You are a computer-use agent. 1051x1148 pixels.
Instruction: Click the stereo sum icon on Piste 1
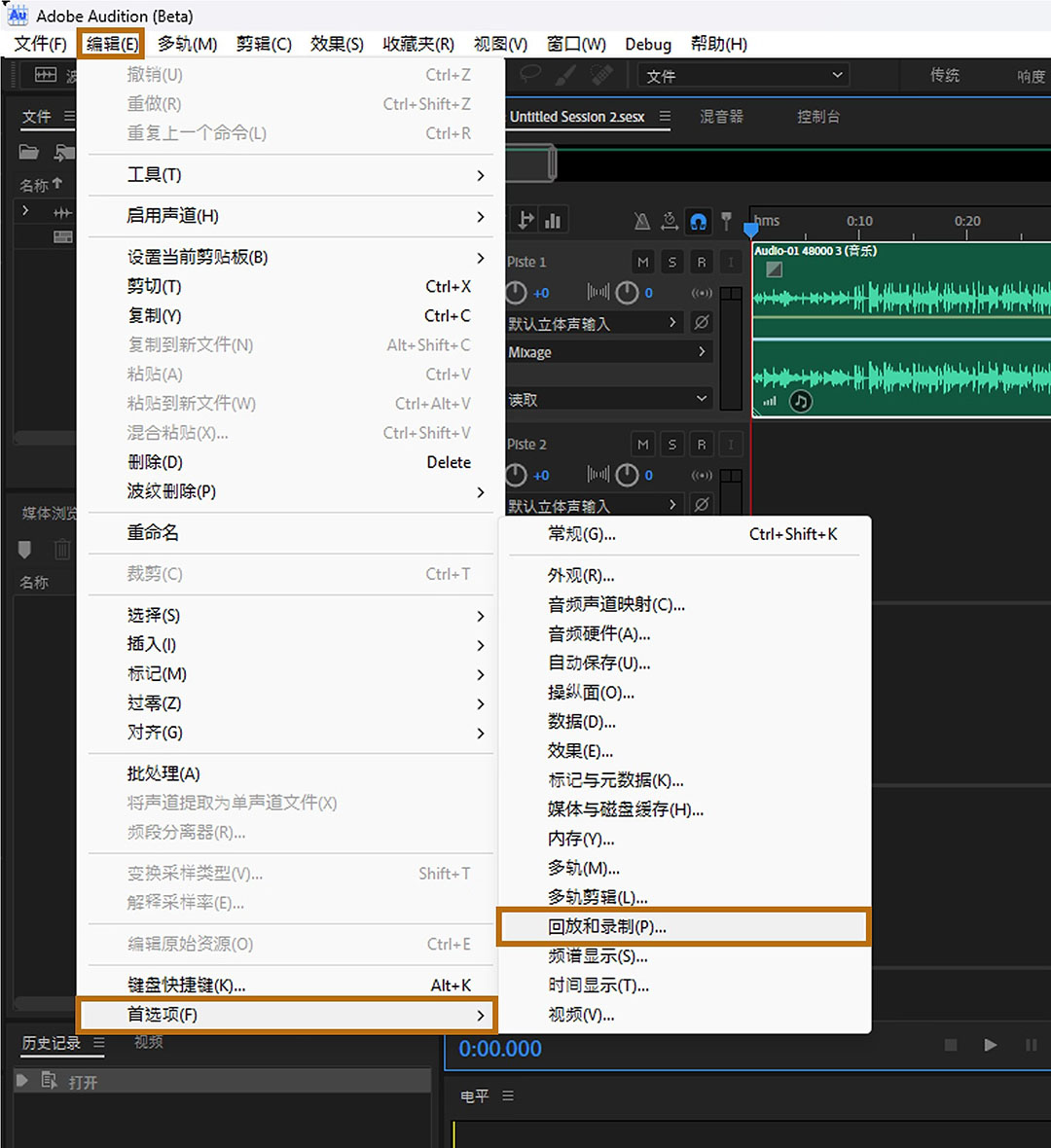pyautogui.click(x=702, y=293)
